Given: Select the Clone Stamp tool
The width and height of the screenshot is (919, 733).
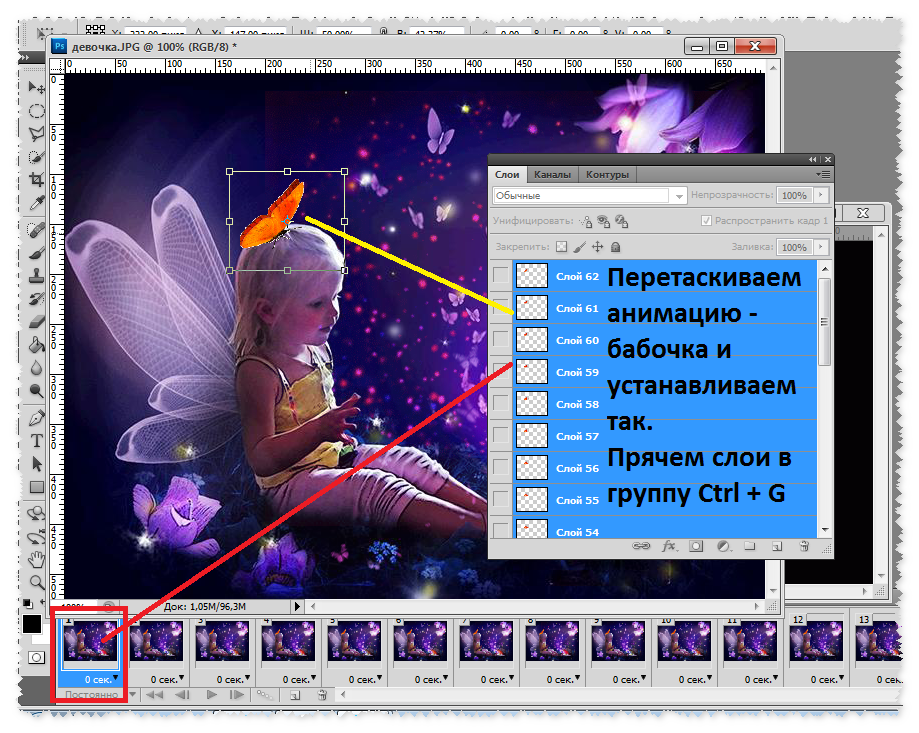Looking at the screenshot, I should [36, 275].
